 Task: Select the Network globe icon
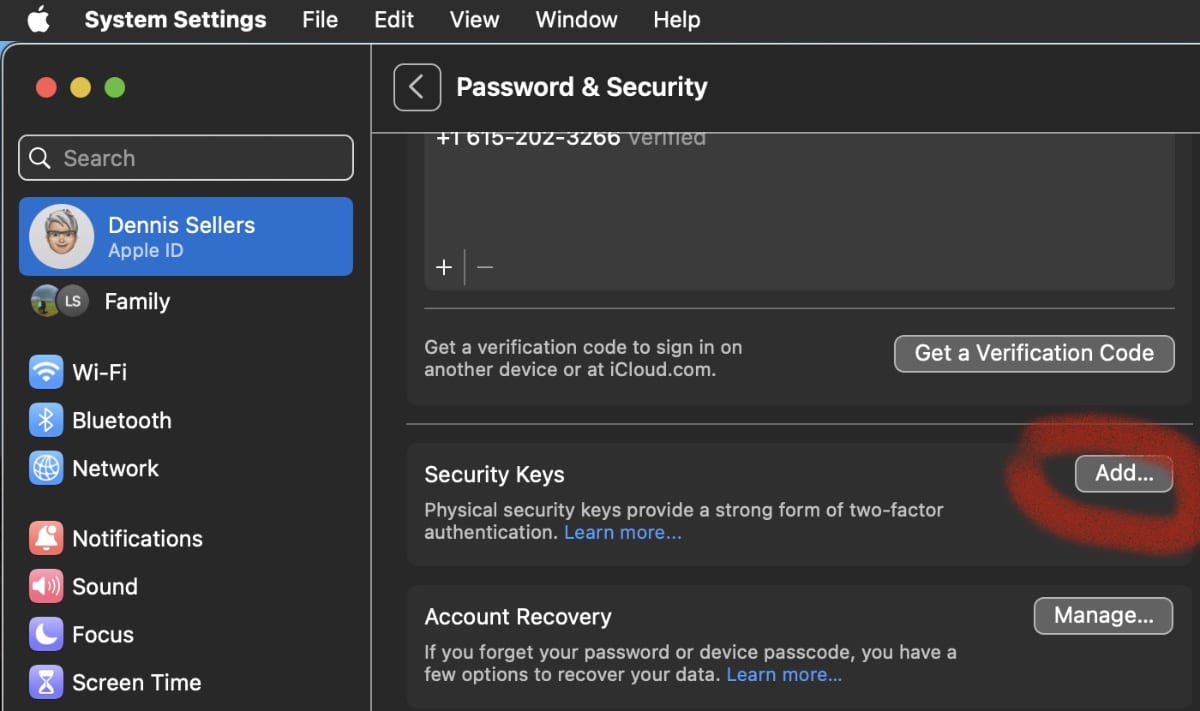pyautogui.click(x=46, y=468)
